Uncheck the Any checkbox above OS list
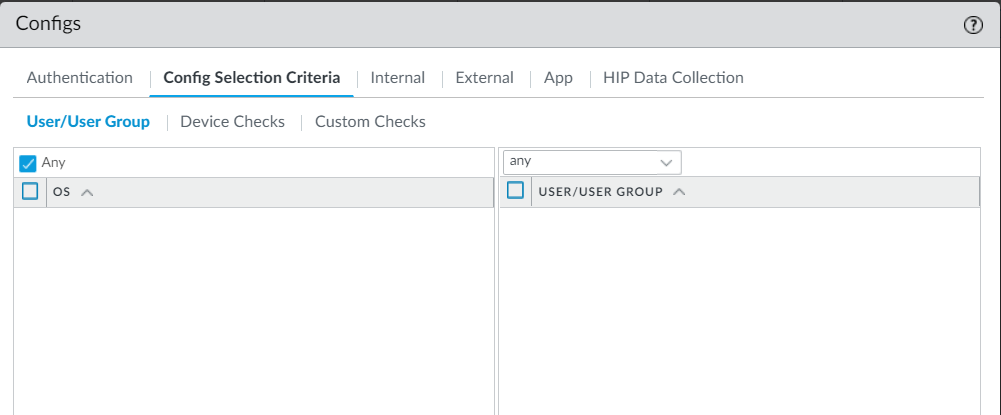The image size is (1001, 415). click(28, 163)
